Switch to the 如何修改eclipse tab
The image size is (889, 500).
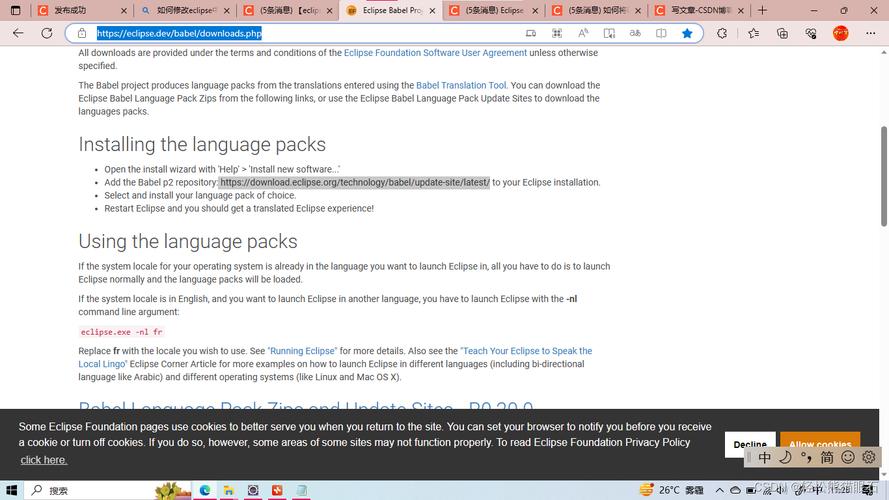(x=185, y=10)
